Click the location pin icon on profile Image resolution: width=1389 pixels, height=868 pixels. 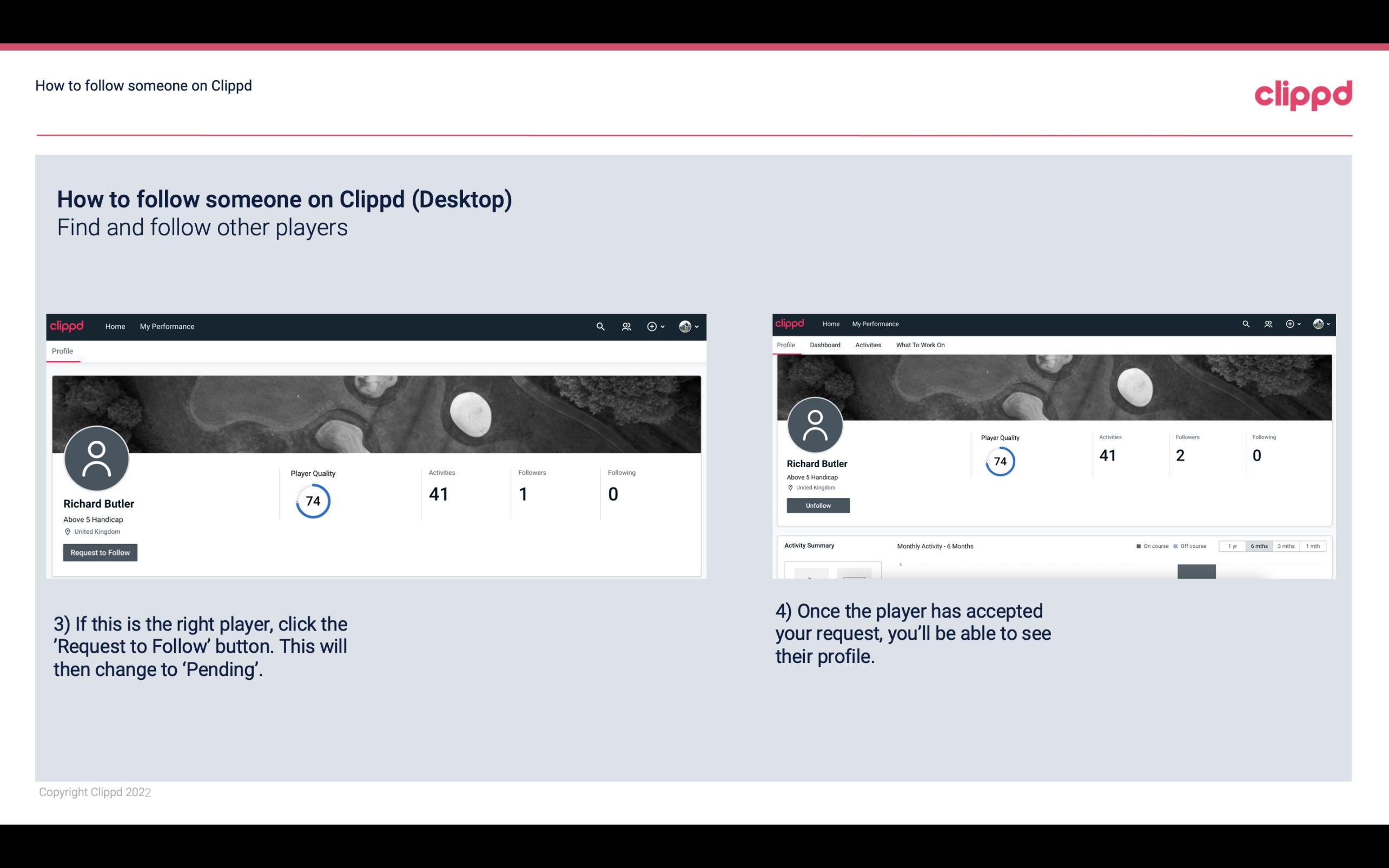coord(67,531)
